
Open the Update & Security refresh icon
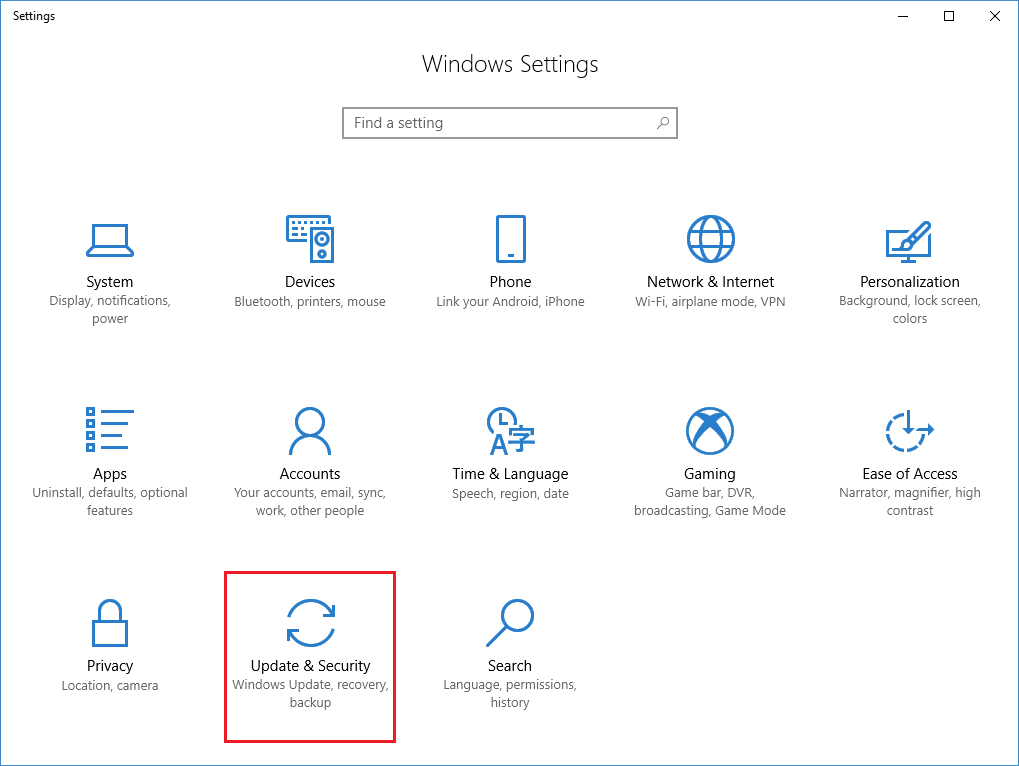coord(311,623)
